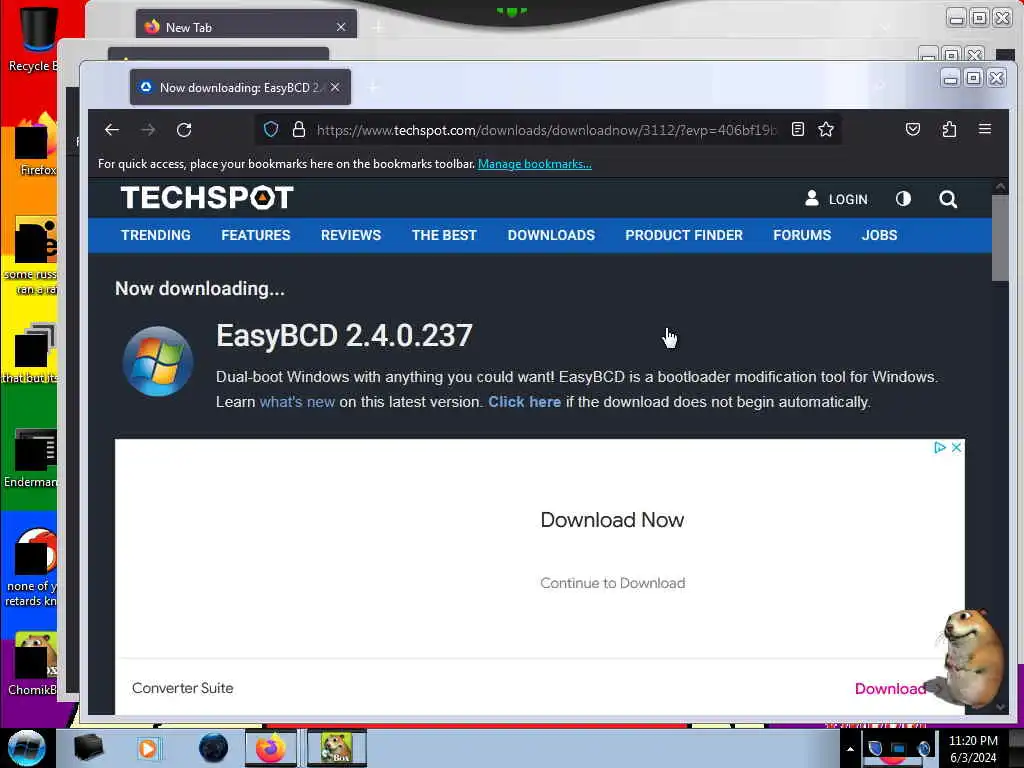Click the TechSpot logo
Screen dimensions: 1024x768
tap(207, 198)
